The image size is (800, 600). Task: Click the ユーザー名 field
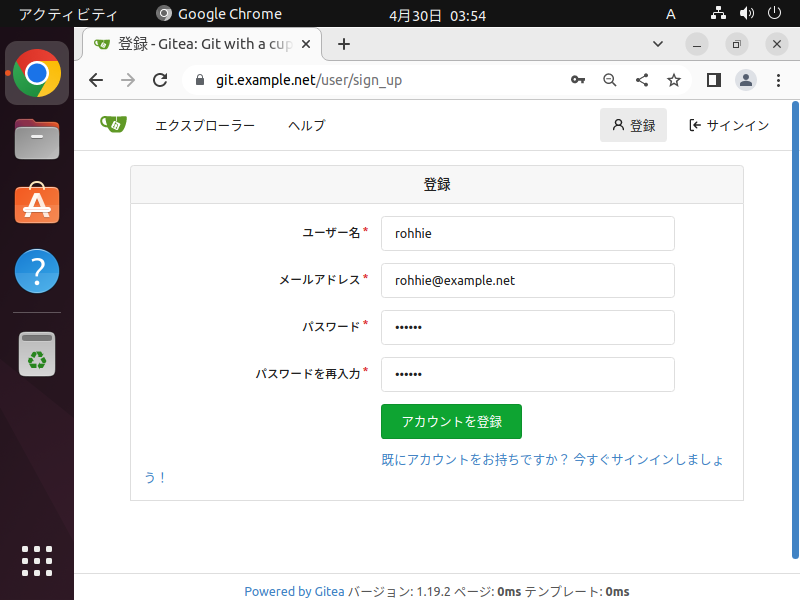pos(528,234)
